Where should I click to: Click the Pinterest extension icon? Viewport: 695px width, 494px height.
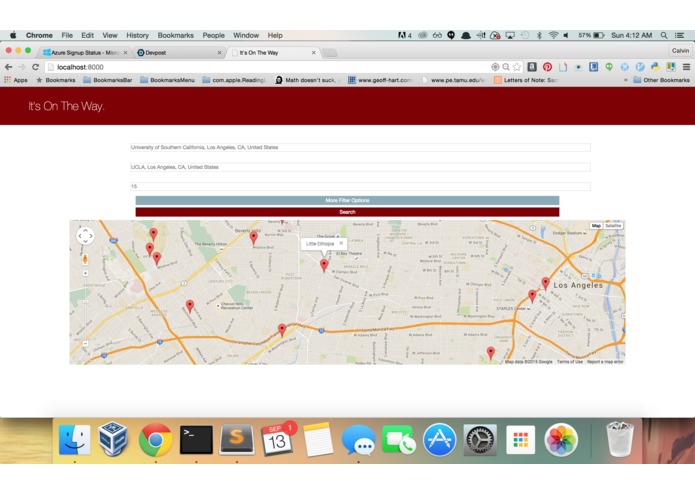[x=547, y=67]
